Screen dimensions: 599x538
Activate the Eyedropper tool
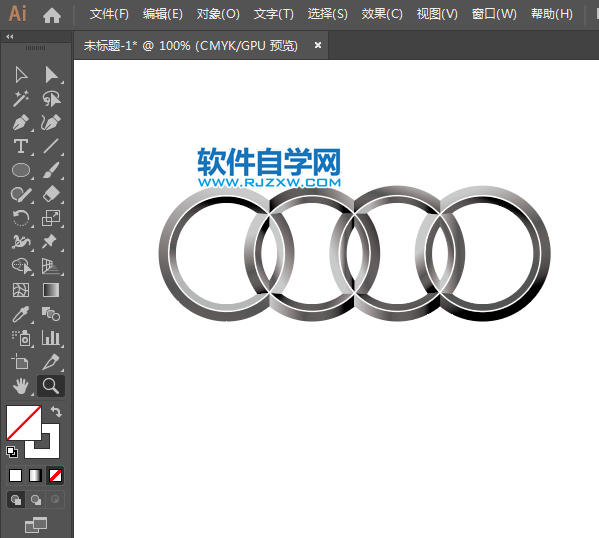point(21,314)
